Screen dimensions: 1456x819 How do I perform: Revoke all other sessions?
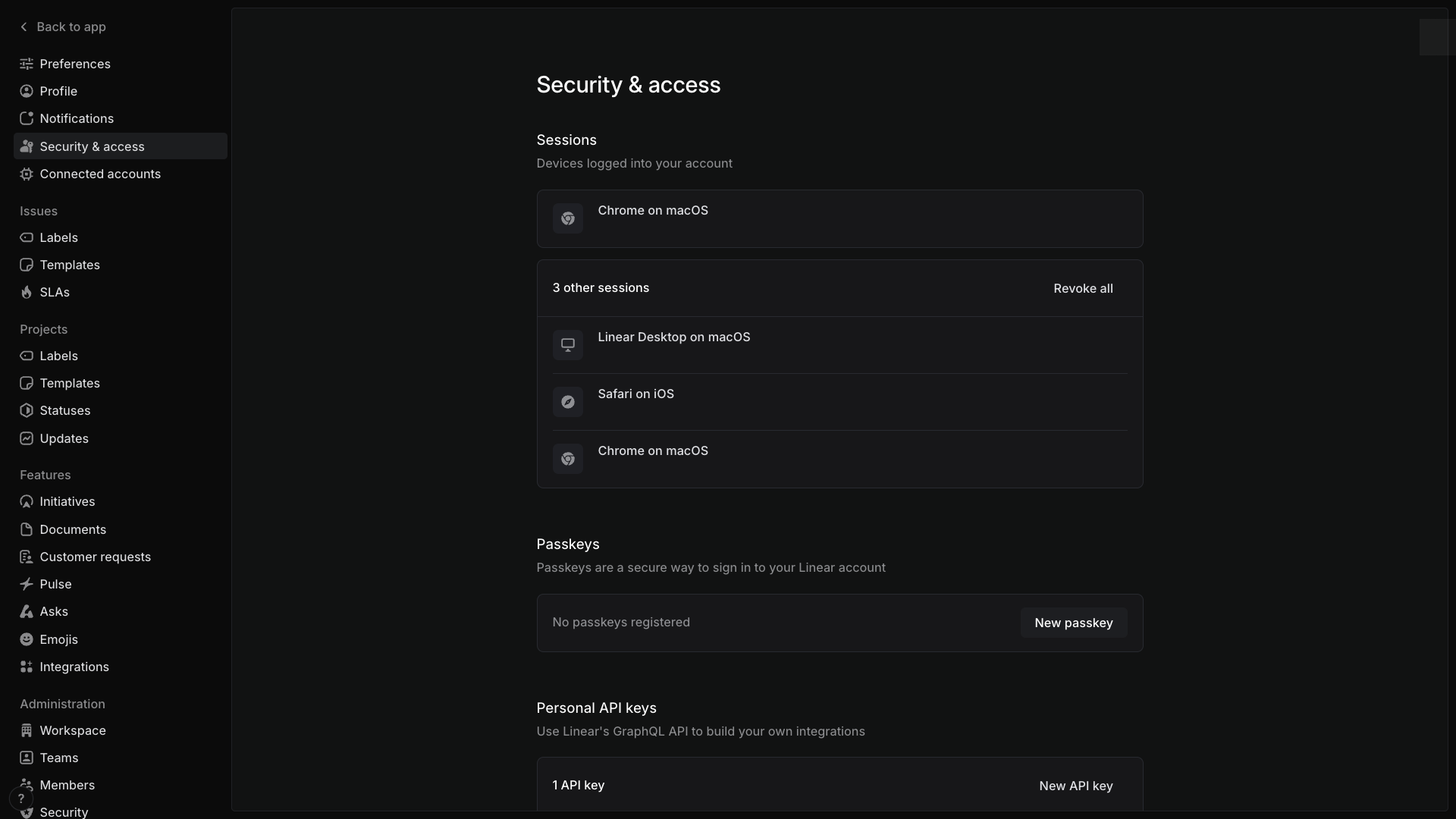pyautogui.click(x=1083, y=288)
